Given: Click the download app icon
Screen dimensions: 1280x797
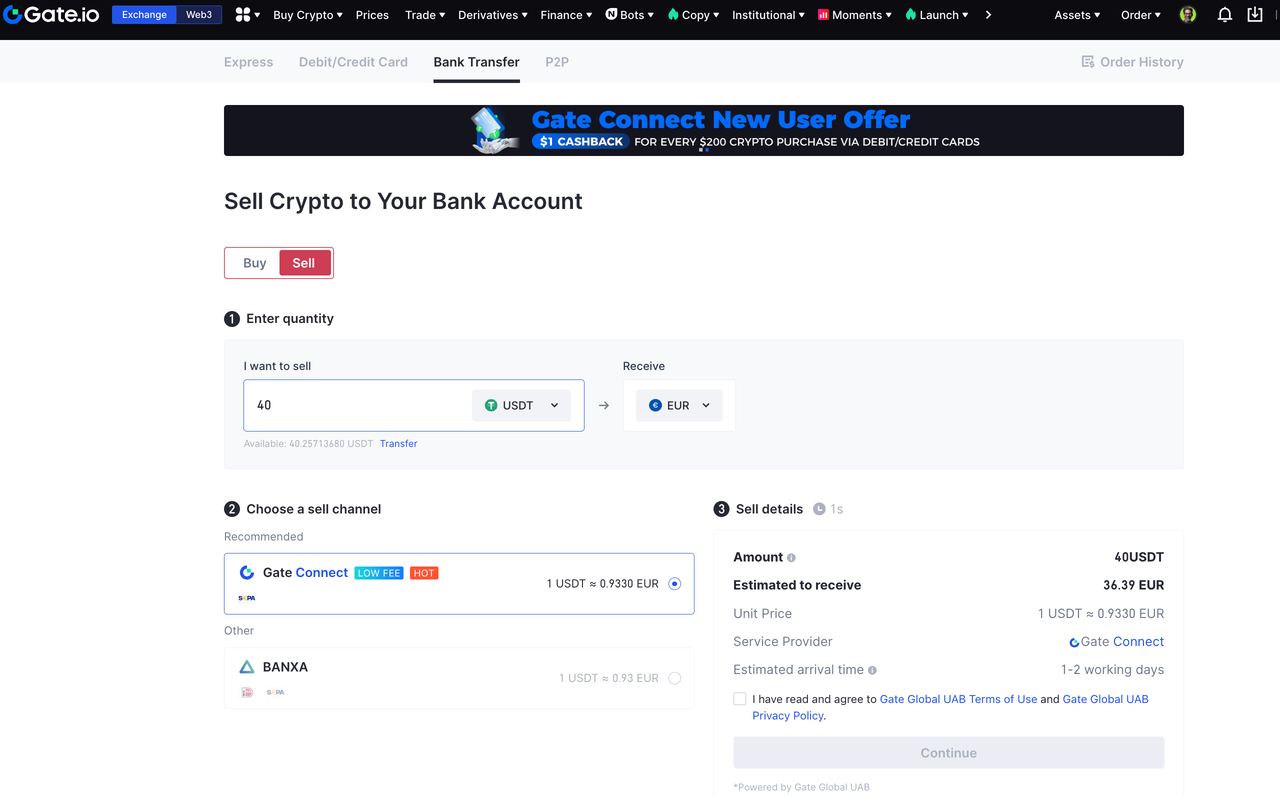Looking at the screenshot, I should click(x=1255, y=15).
